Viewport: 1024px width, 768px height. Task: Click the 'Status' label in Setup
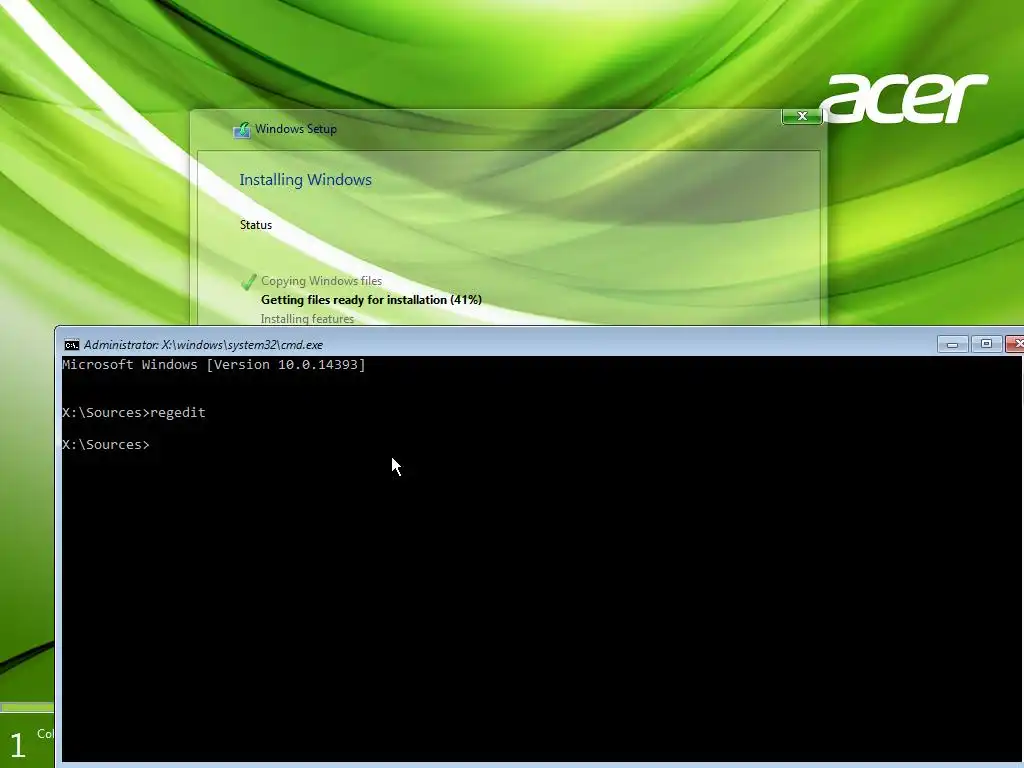(255, 225)
